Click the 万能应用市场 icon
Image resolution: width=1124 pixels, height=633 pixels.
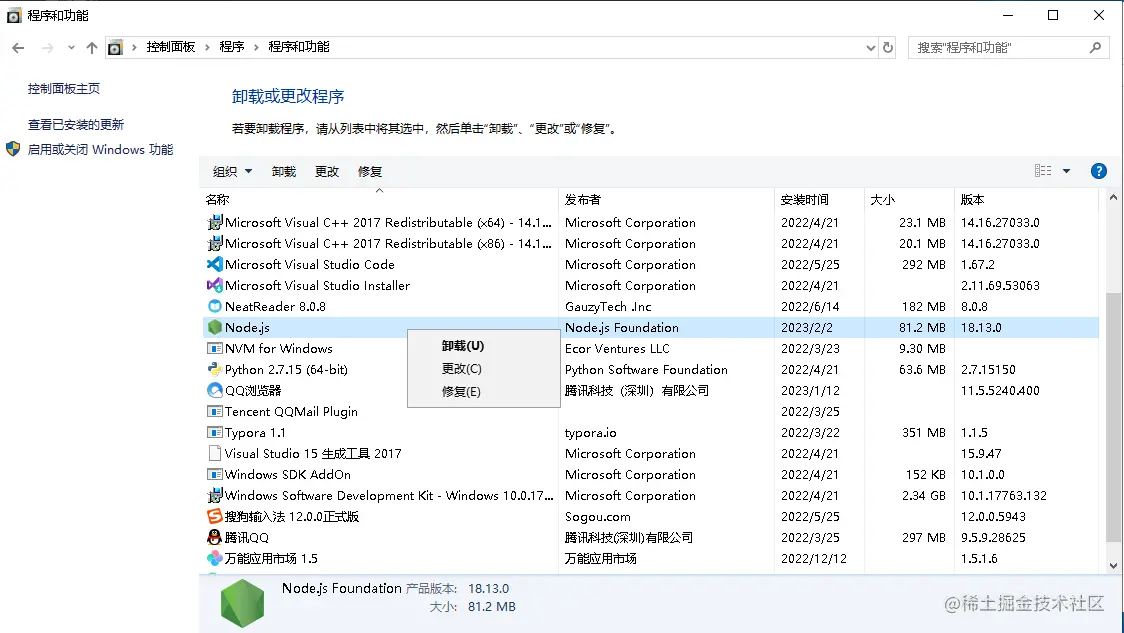click(214, 558)
